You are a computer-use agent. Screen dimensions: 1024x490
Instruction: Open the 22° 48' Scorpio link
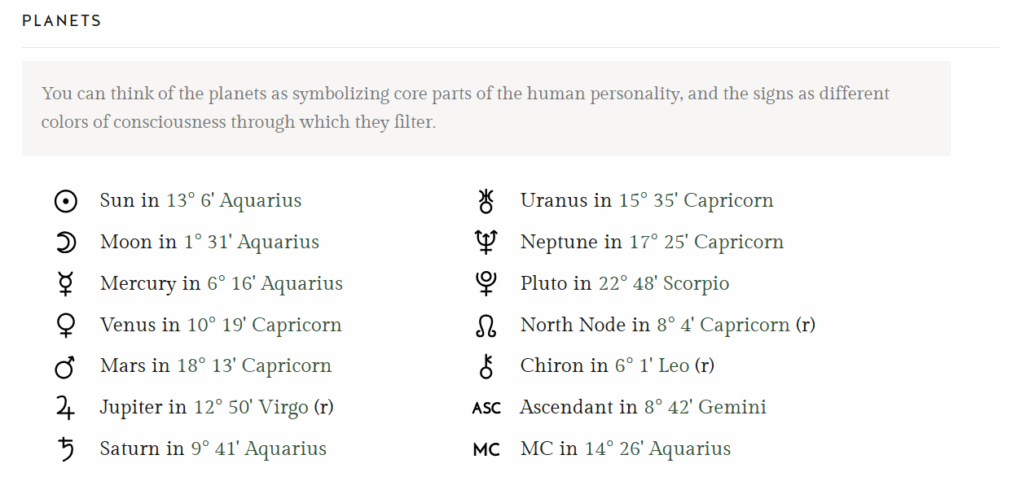click(664, 284)
